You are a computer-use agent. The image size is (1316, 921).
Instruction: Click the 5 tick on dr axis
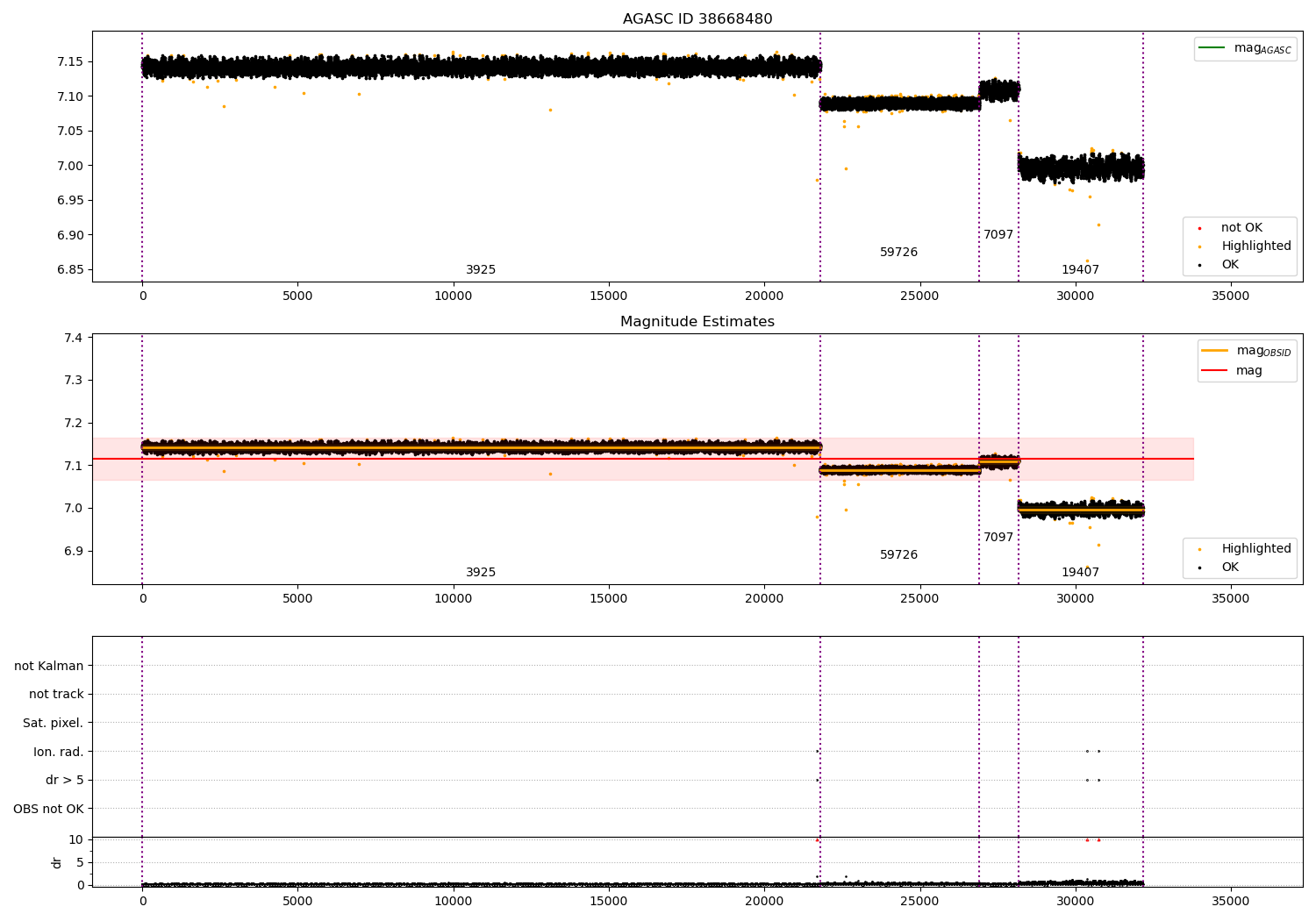[x=80, y=862]
